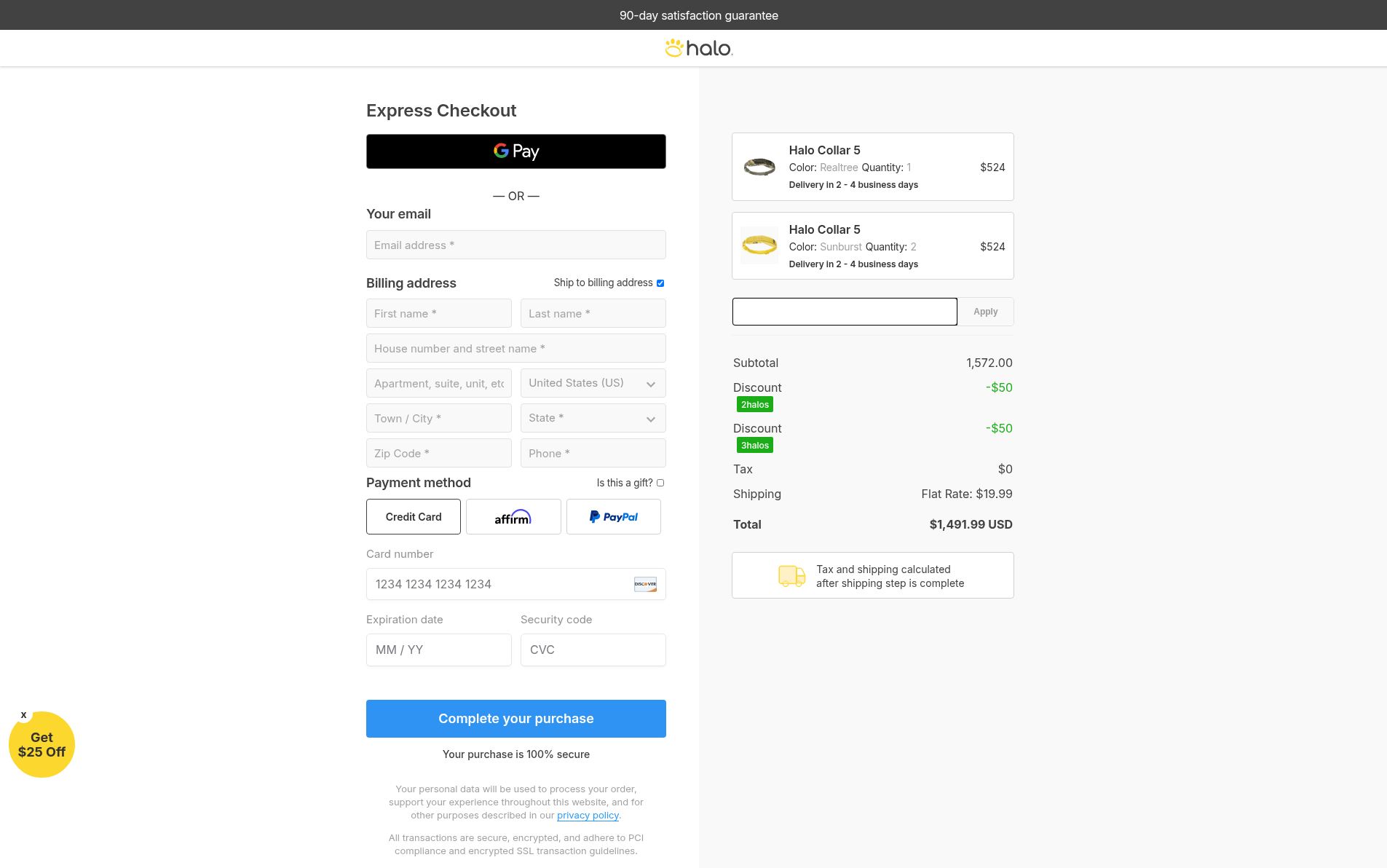Screen dimensions: 1387x868
Task: Uncheck Ship to billing address checkbox
Action: pyautogui.click(x=660, y=283)
